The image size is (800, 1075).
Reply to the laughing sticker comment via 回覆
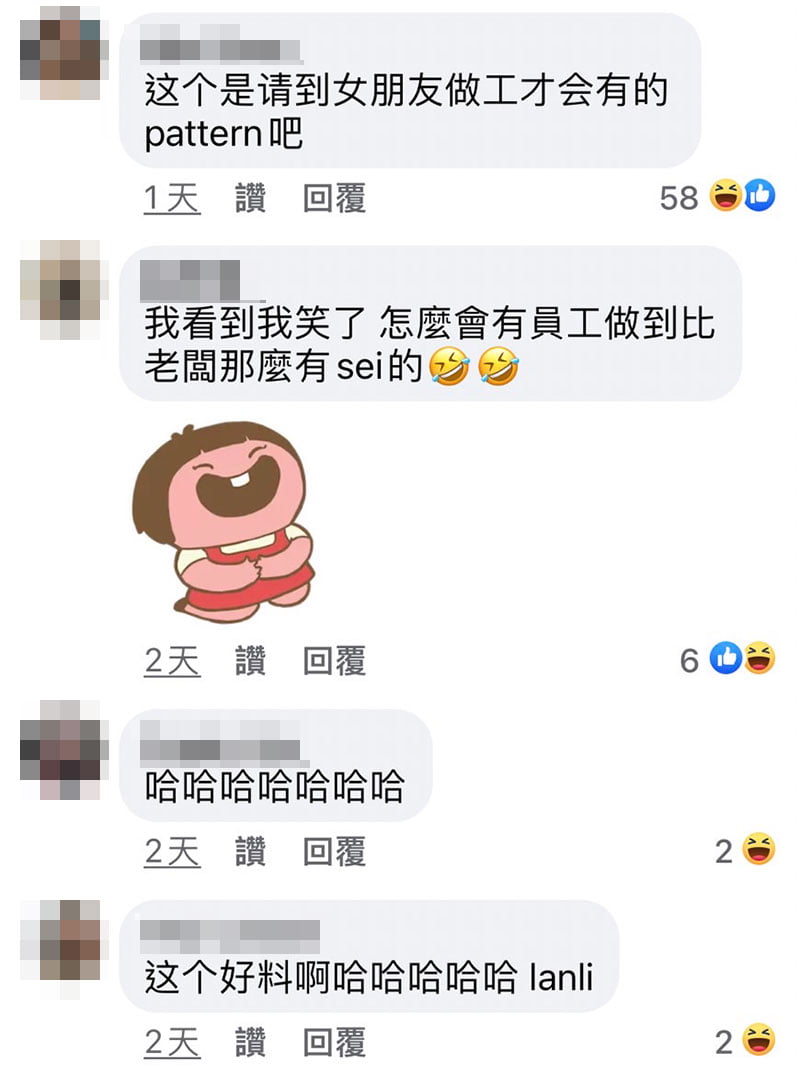(334, 661)
